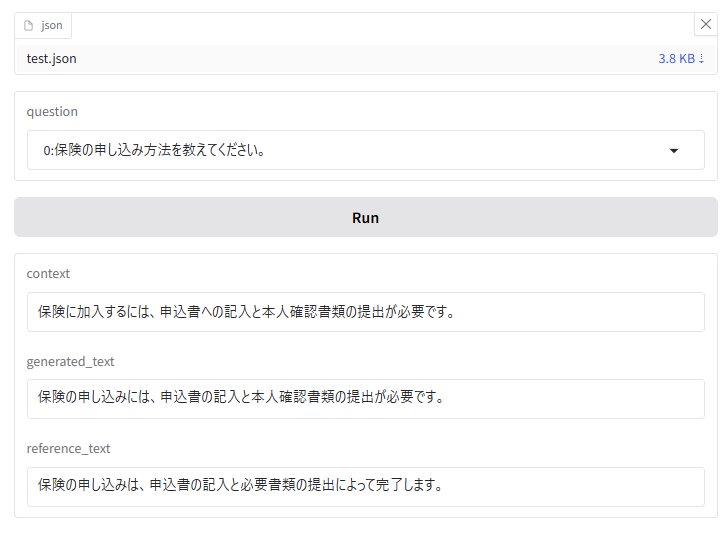728x536 pixels.
Task: Click the json file icon label
Action: (43, 26)
